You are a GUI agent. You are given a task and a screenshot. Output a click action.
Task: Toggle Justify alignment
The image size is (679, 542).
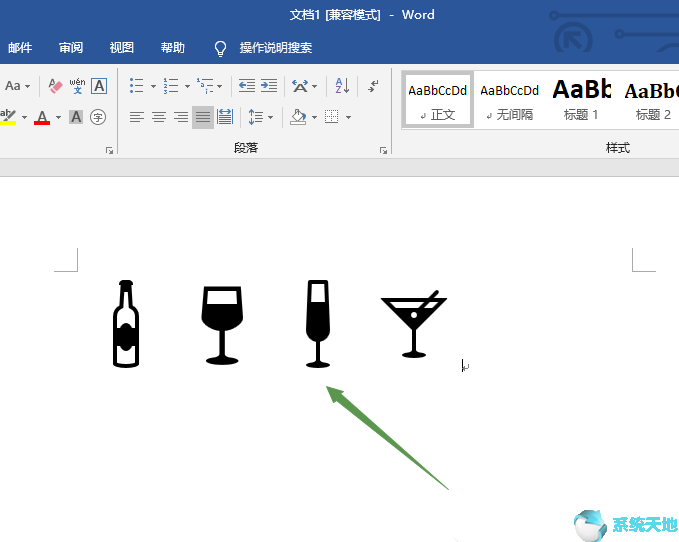tap(203, 117)
